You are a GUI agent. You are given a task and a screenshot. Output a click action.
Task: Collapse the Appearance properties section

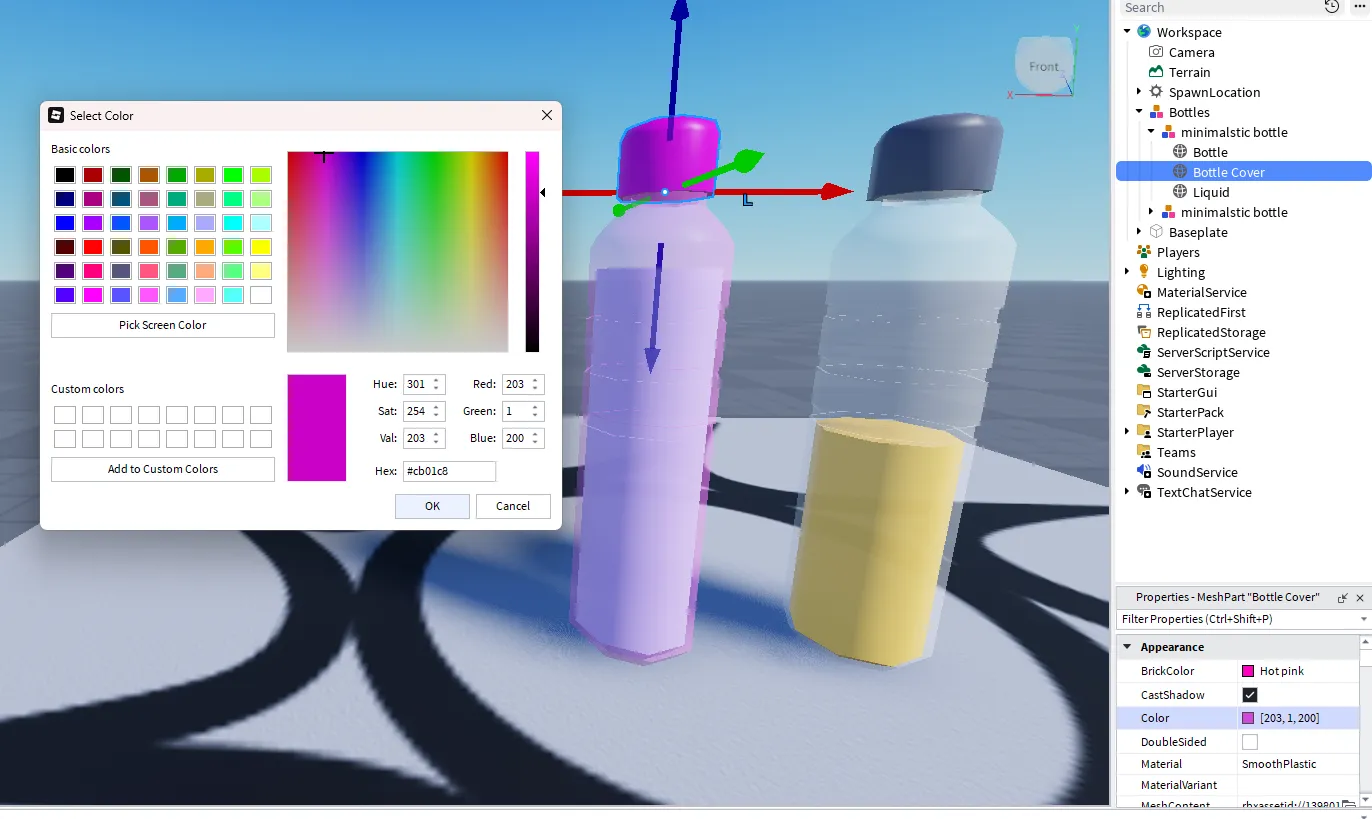coord(1128,647)
